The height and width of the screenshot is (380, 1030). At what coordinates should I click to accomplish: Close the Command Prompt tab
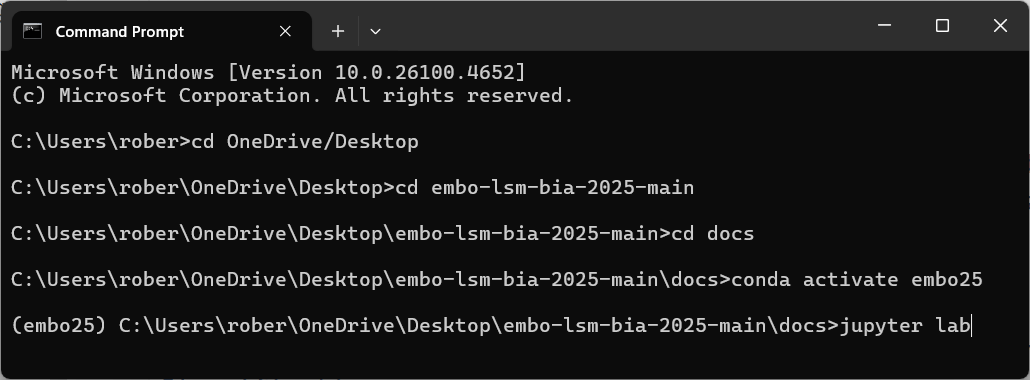[x=285, y=31]
